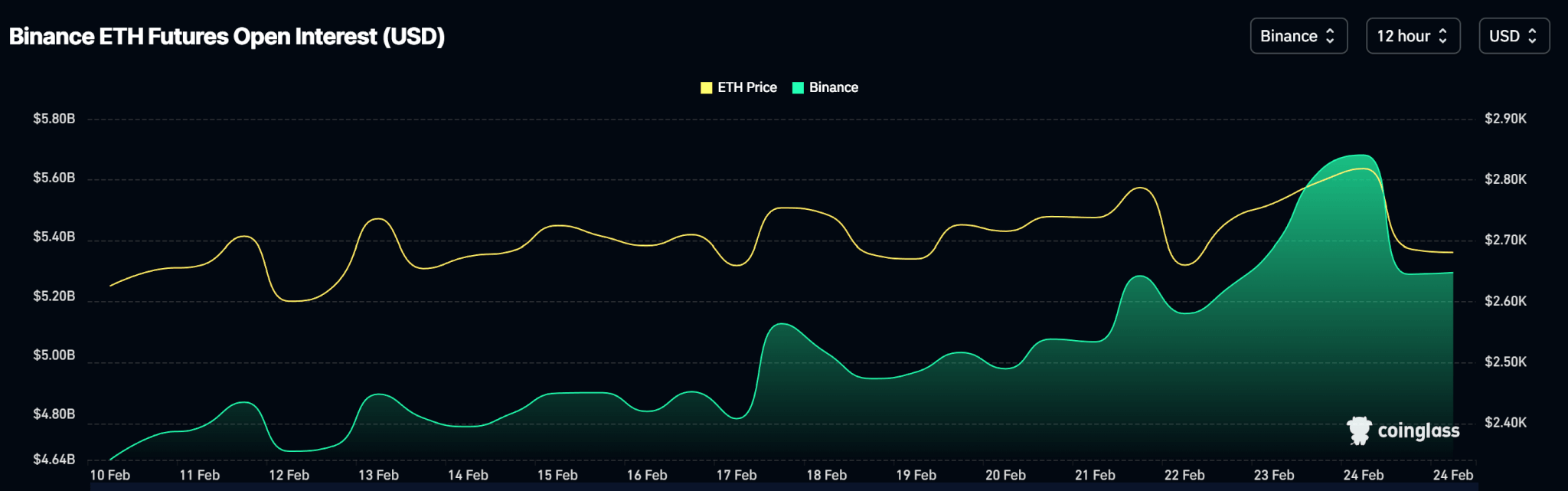Open the Binance exchange dropdown

1298,36
